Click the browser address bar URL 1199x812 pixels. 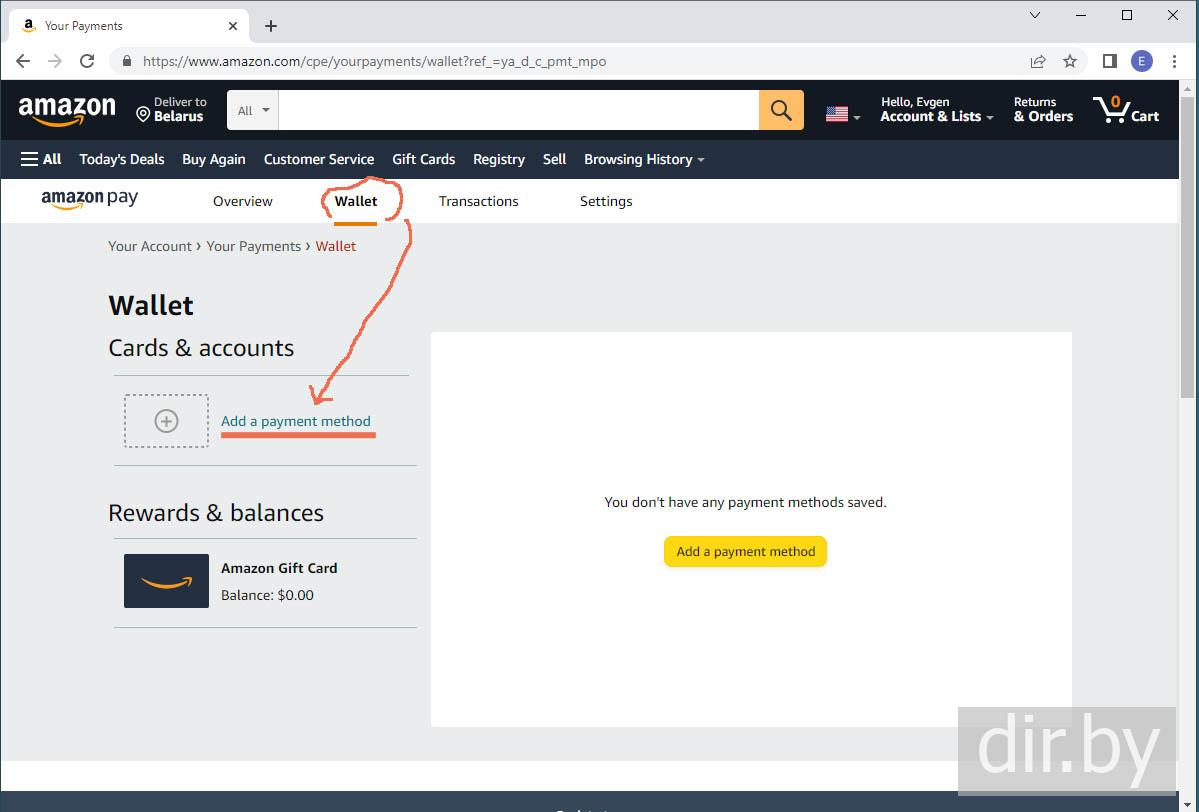click(x=375, y=61)
